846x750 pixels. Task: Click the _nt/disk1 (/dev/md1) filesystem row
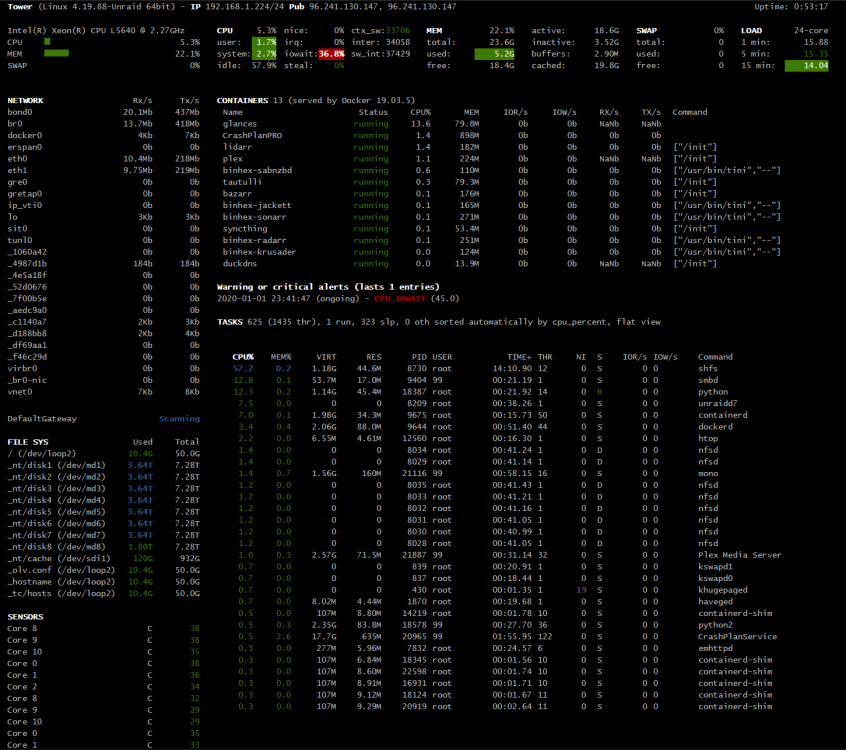(103, 465)
